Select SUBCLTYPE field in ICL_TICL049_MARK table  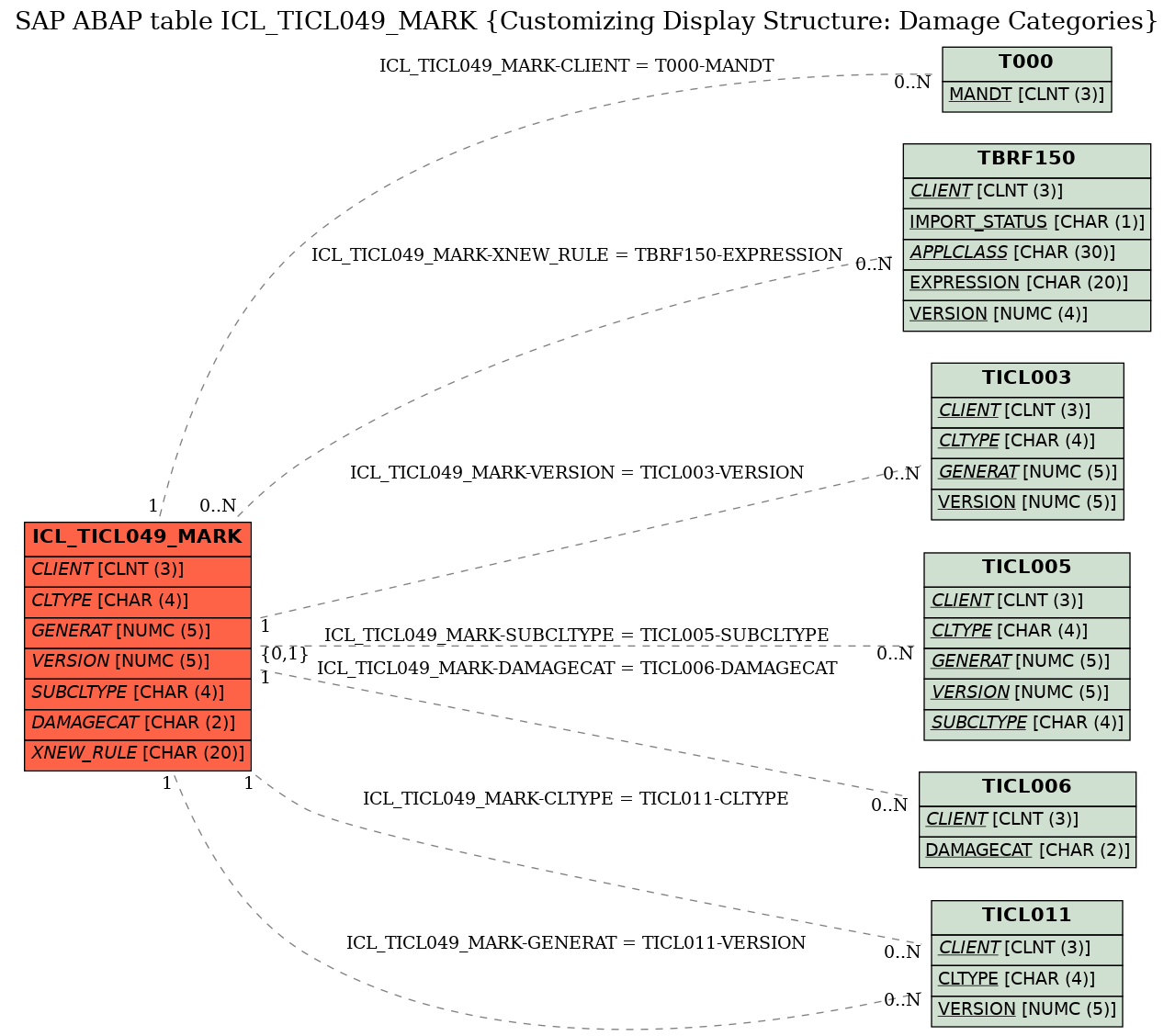tap(138, 693)
